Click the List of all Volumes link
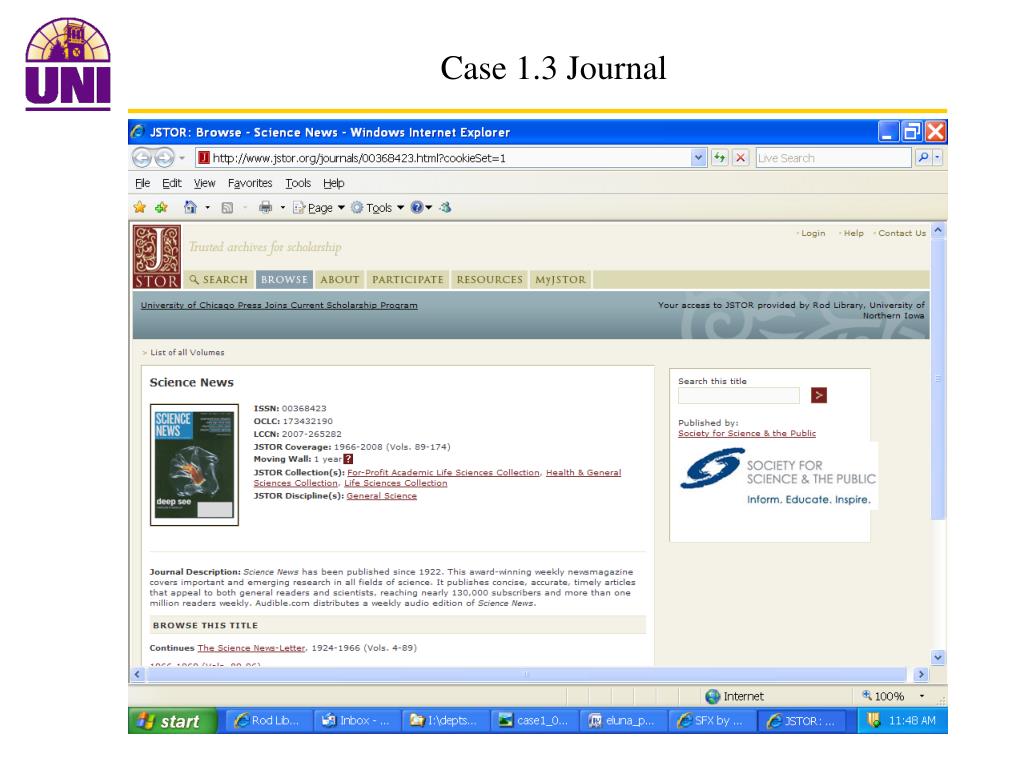 point(187,353)
